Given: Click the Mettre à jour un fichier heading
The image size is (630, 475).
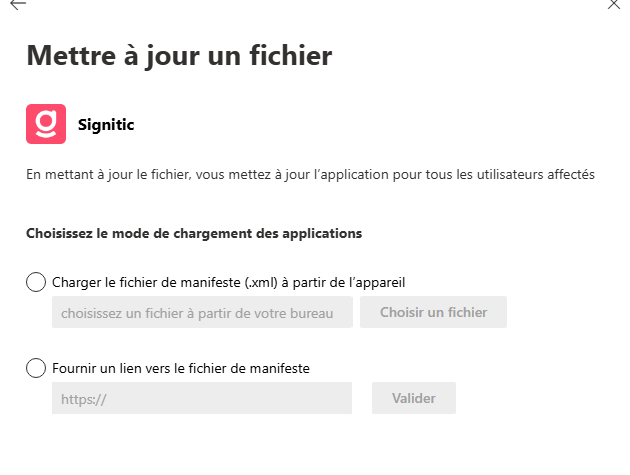Looking at the screenshot, I should (179, 55).
